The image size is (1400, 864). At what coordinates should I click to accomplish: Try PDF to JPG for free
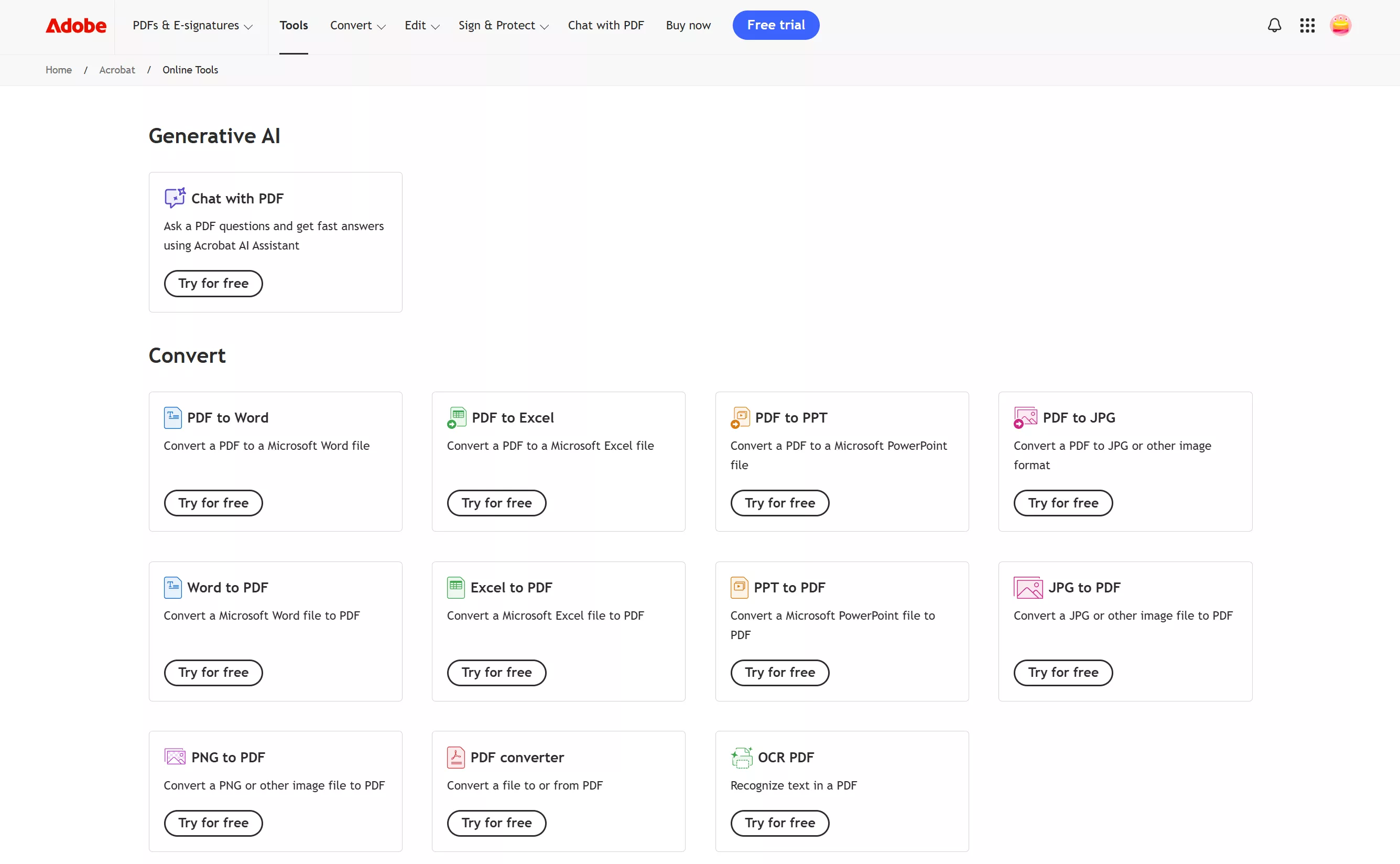[1063, 503]
